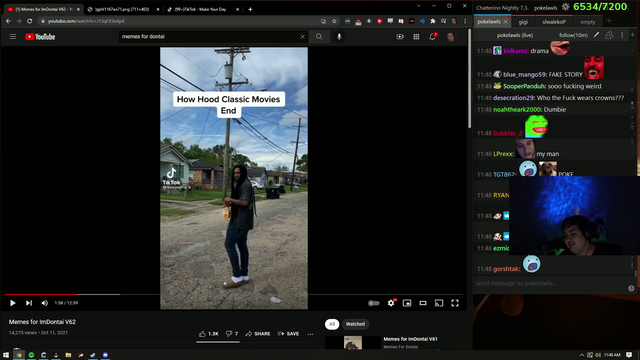The height and width of the screenshot is (360, 640).
Task: Click the pokelawls (live) channel header
Action: 515,36
